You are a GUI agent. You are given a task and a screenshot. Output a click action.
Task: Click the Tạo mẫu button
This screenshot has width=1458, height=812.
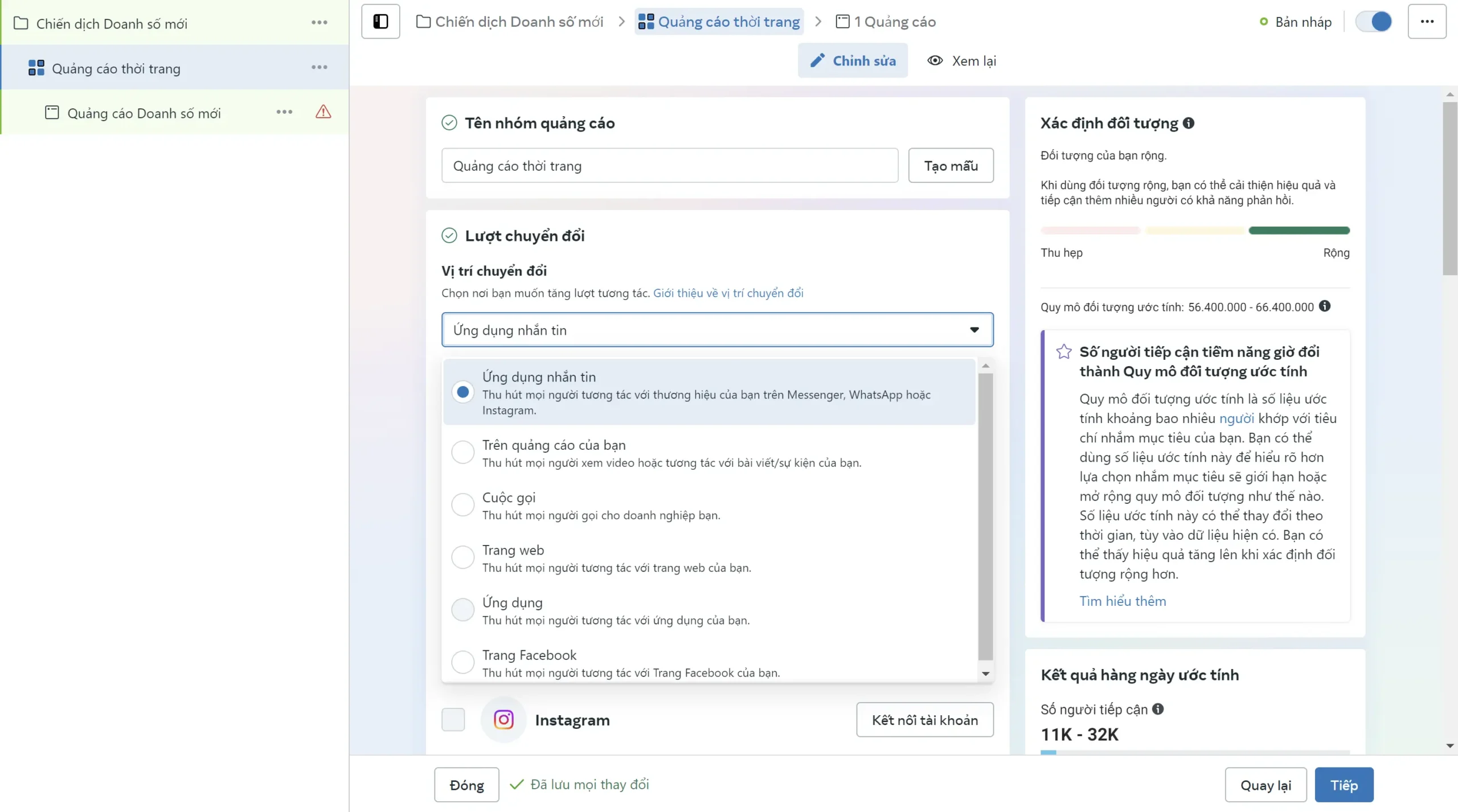(x=951, y=166)
